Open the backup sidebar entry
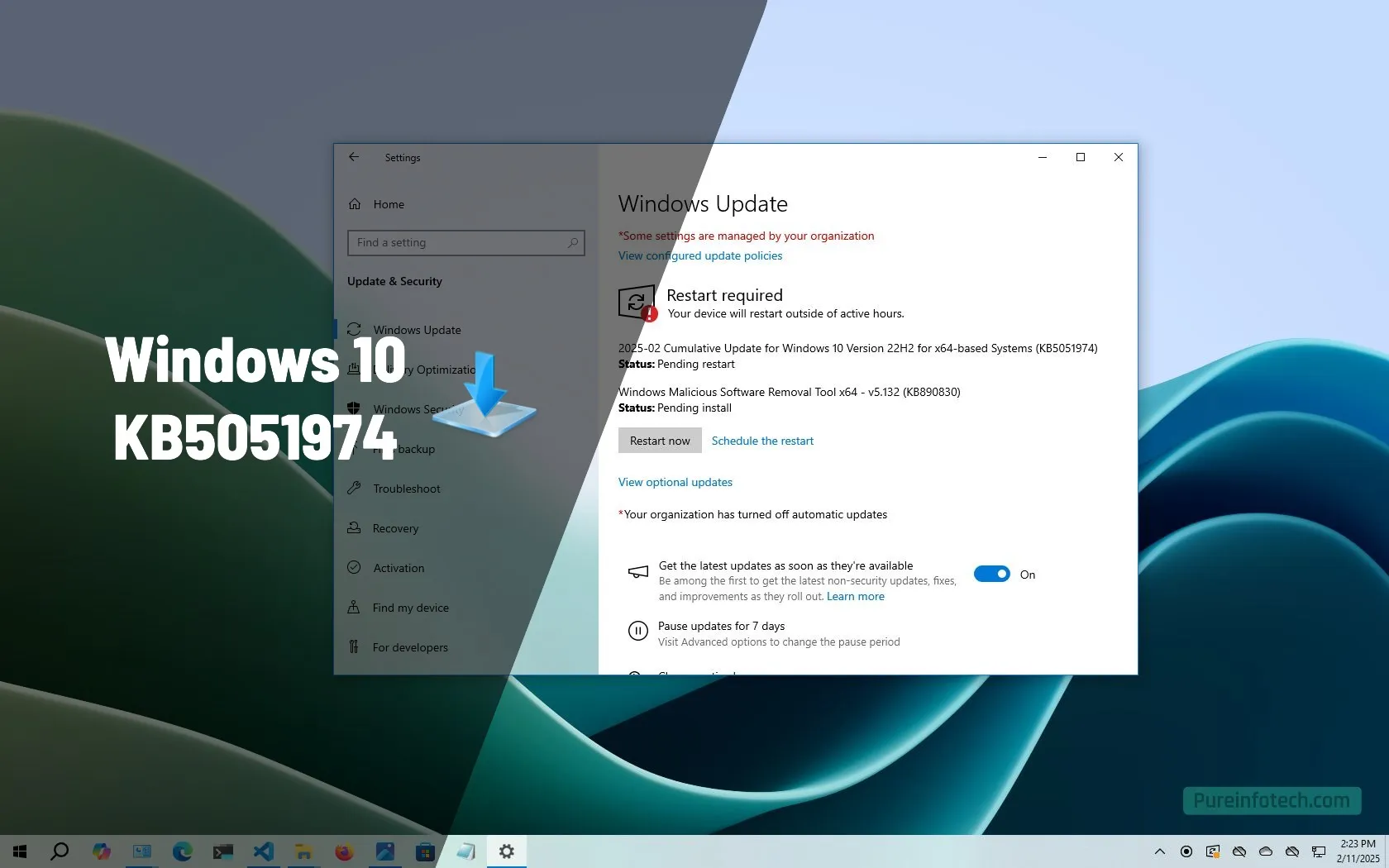Image resolution: width=1389 pixels, height=868 pixels. (x=405, y=449)
